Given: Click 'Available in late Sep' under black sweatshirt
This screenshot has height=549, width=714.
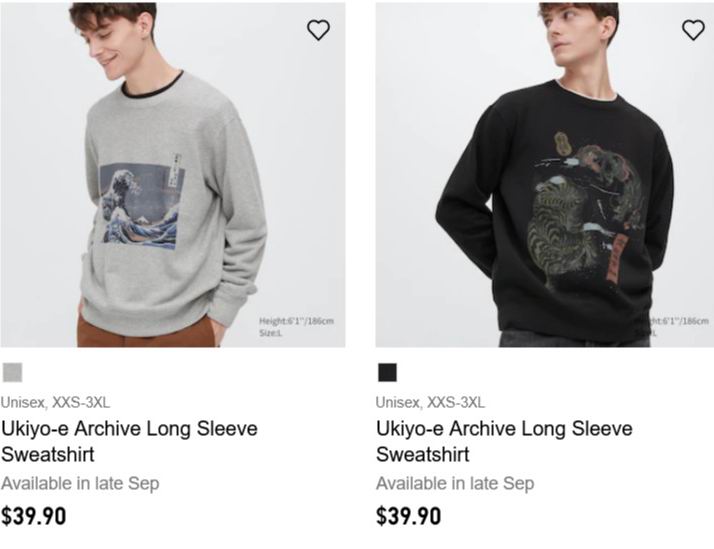Looking at the screenshot, I should [x=455, y=483].
